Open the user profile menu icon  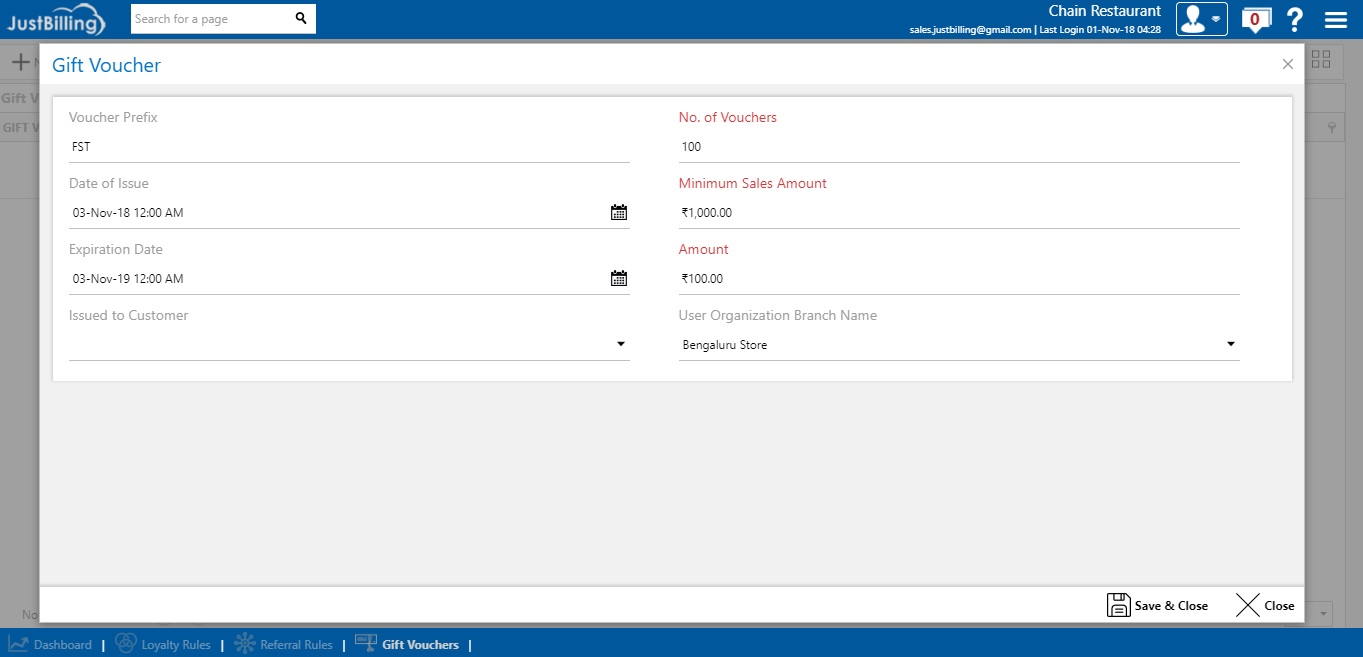click(x=1201, y=19)
